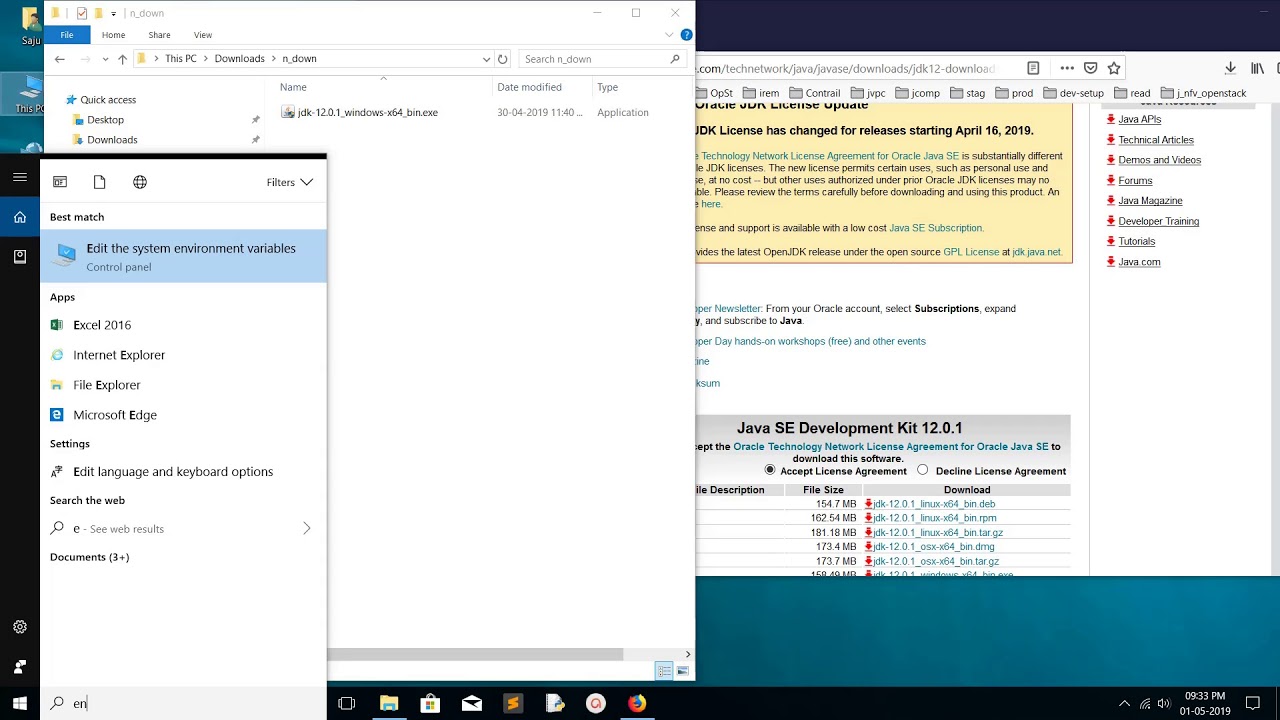Select Decline License Agreement radio button
The width and height of the screenshot is (1280, 720).
pyautogui.click(x=923, y=470)
